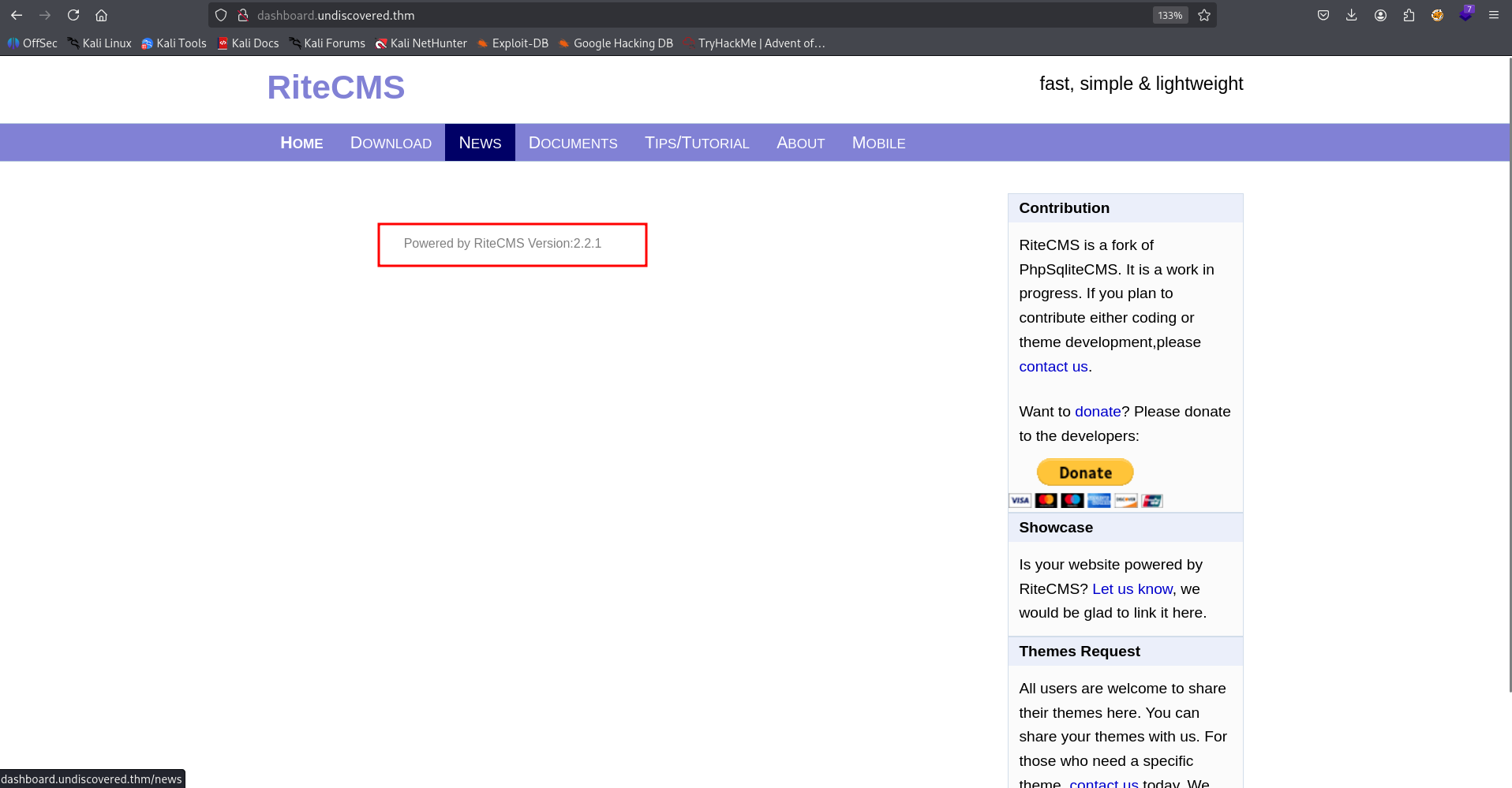
Task: Open the Downloads panel icon
Action: click(x=1352, y=15)
